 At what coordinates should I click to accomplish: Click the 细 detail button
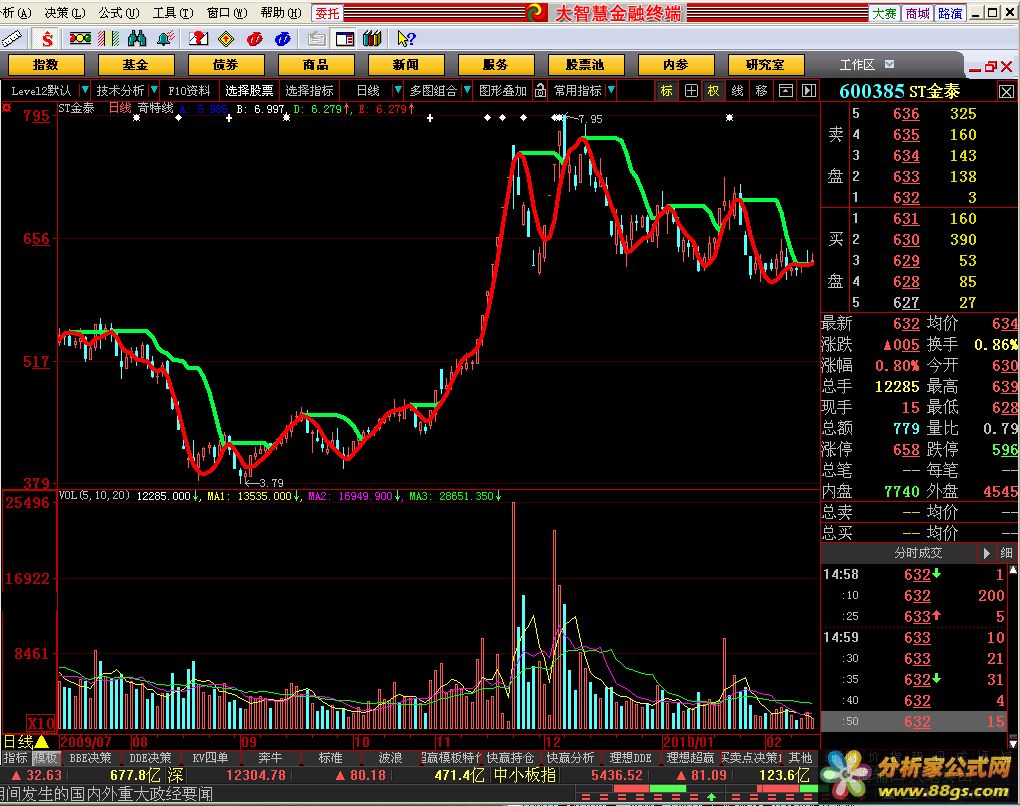[1006, 553]
